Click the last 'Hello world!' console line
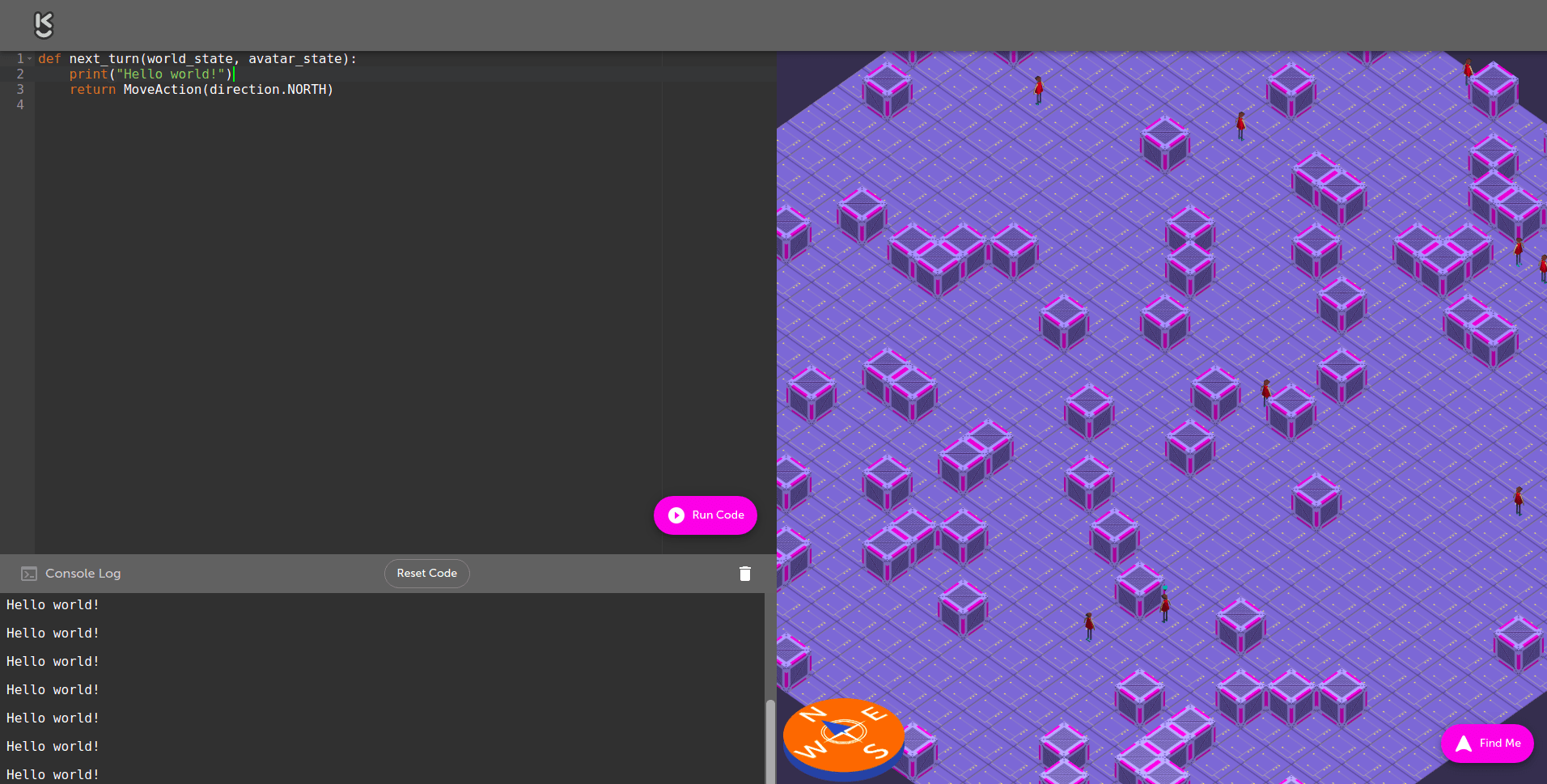The width and height of the screenshot is (1547, 784). pyautogui.click(x=53, y=775)
